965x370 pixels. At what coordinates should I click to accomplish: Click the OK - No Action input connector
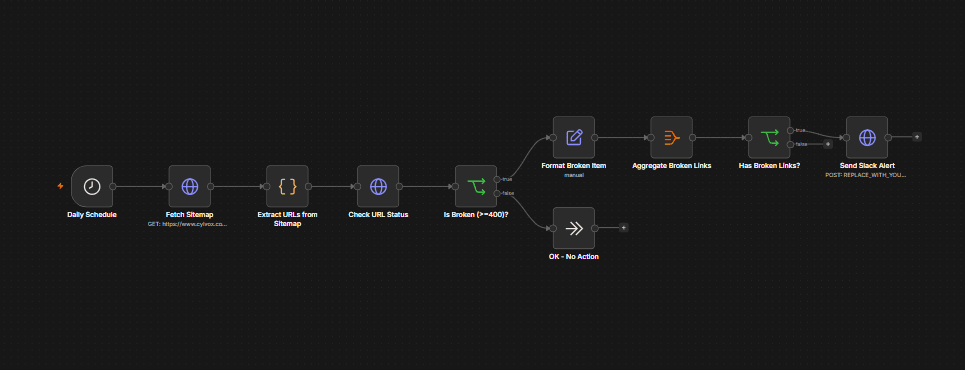pos(553,228)
